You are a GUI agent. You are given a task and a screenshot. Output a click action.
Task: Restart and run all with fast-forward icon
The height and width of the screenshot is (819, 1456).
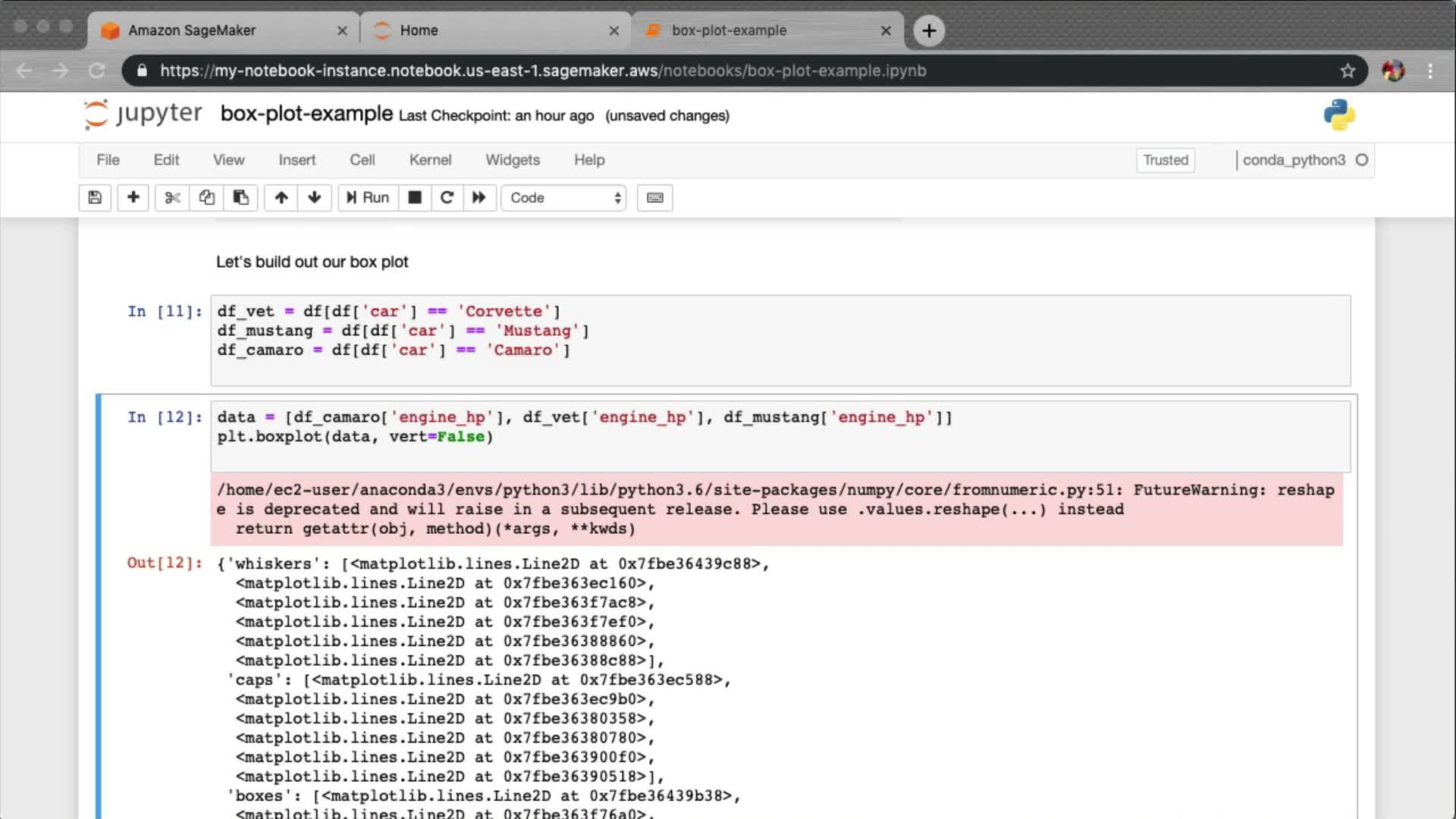click(x=479, y=198)
